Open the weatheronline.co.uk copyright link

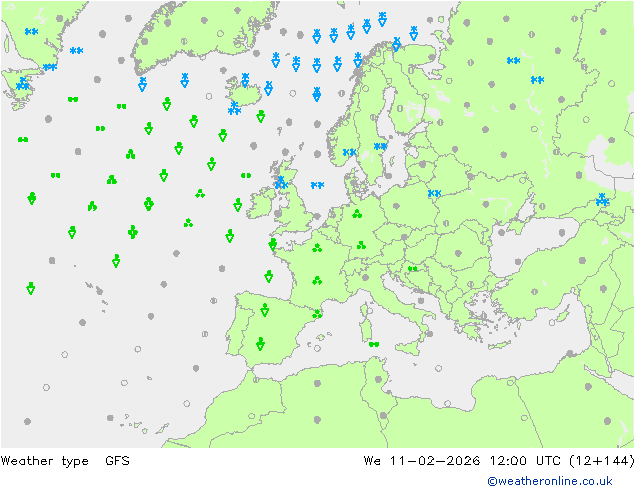550,481
